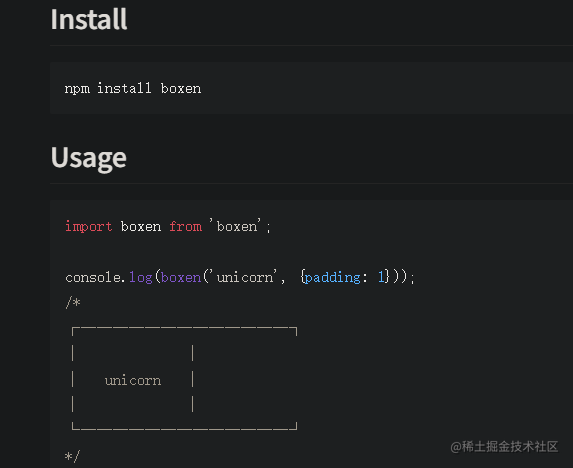Click the word console in code
This screenshot has width=573, height=468.
pyautogui.click(x=93, y=277)
